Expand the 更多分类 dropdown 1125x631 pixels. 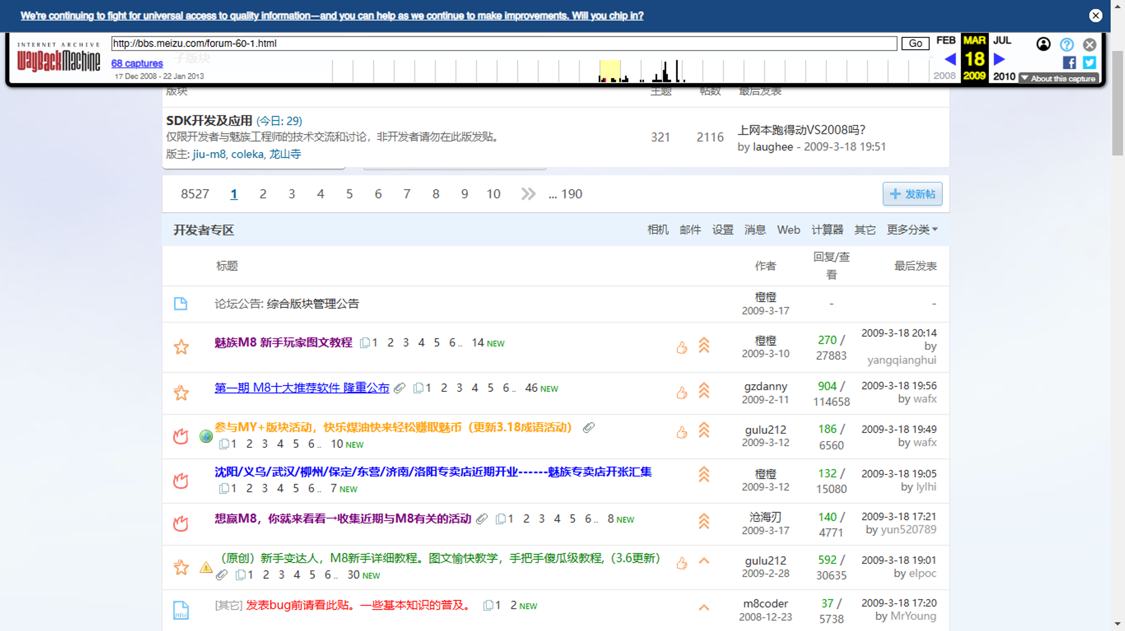912,230
